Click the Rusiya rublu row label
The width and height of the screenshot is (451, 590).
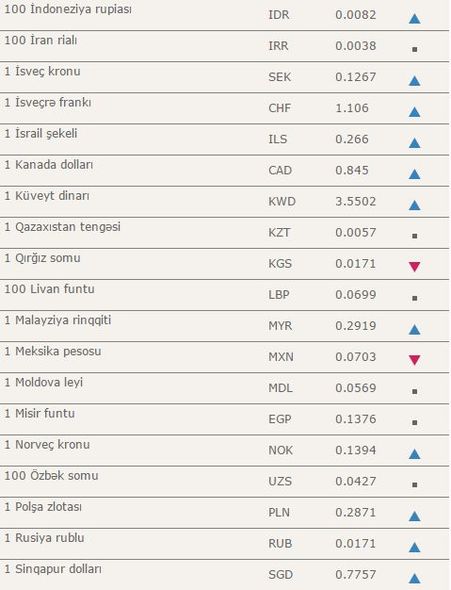coord(44,537)
